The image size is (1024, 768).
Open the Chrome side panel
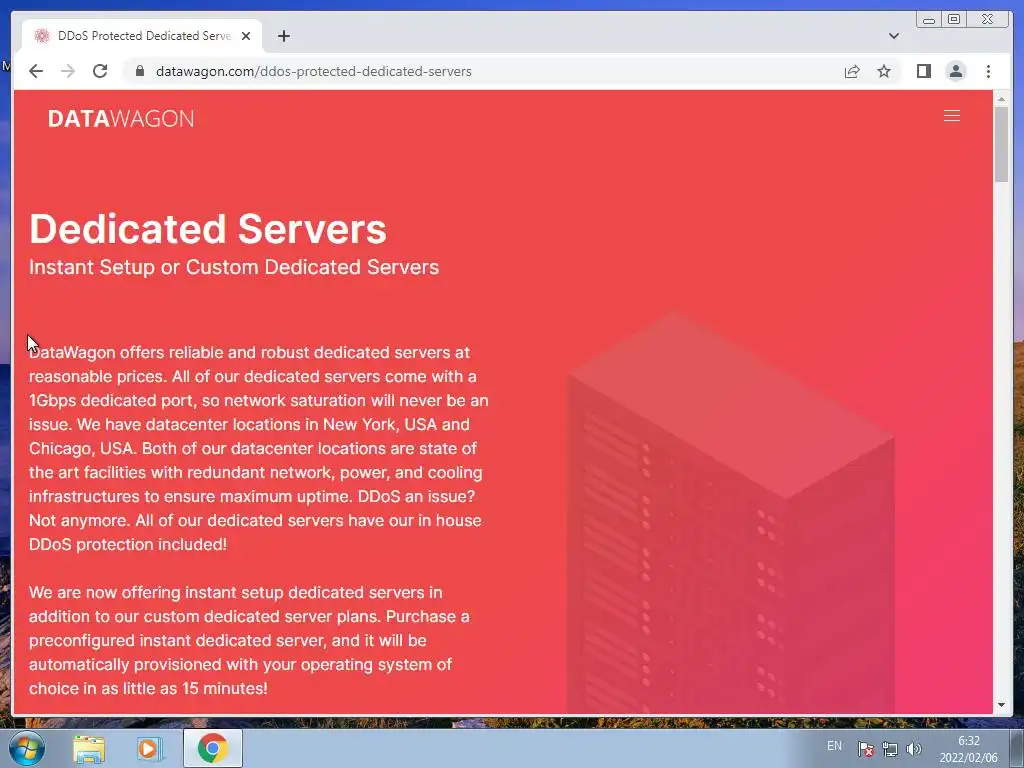923,71
